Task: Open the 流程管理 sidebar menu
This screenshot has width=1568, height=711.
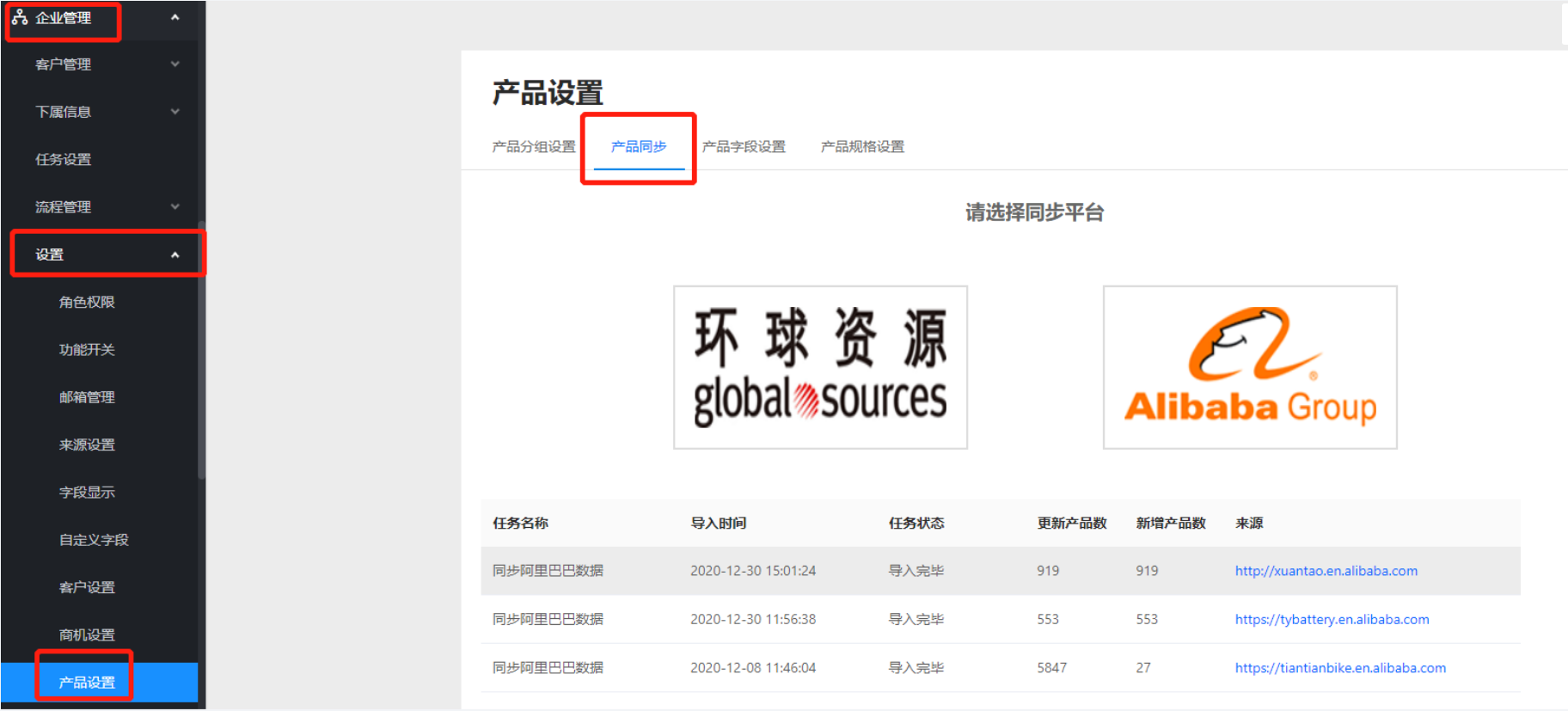Action: coord(99,207)
